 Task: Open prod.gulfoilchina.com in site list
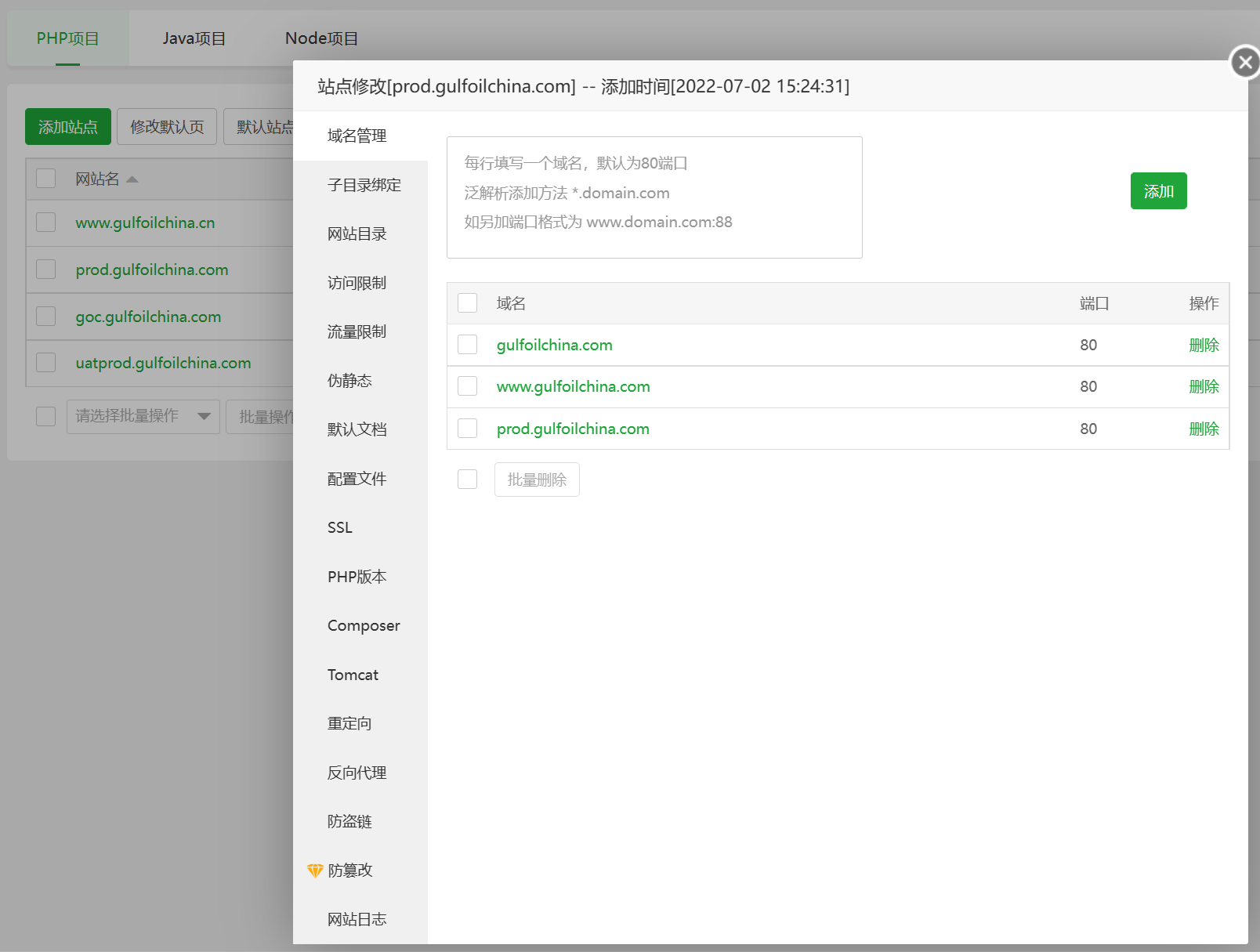(x=152, y=270)
